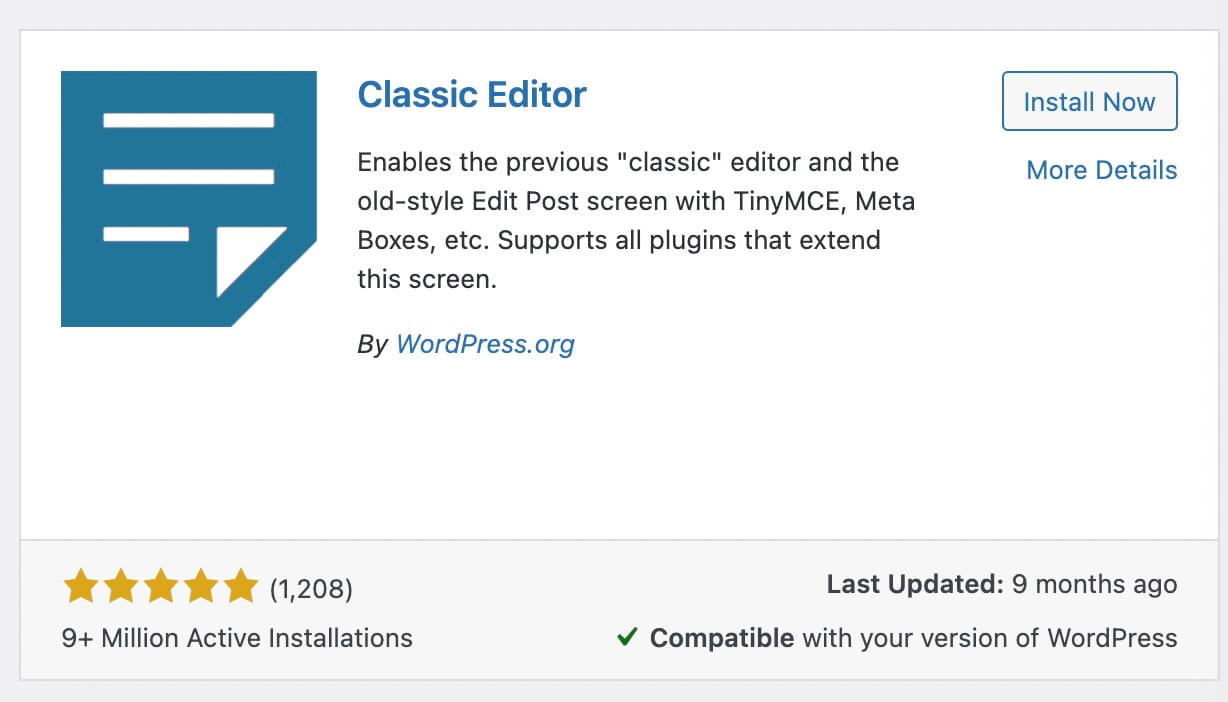Click the 9+ Million Active Installations text
The width and height of the screenshot is (1228, 702).
[x=237, y=638]
